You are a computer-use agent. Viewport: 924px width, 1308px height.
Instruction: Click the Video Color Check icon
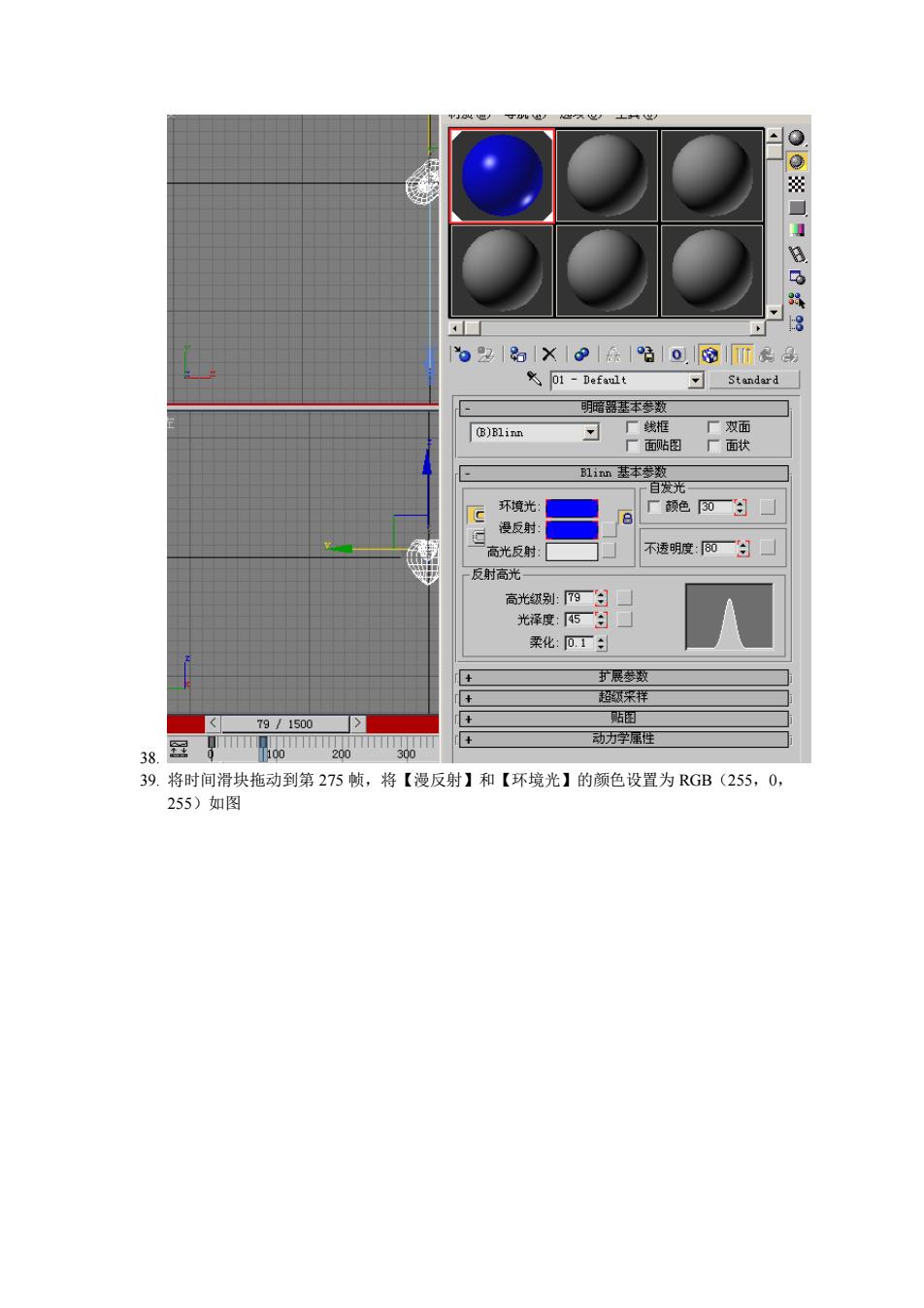(797, 231)
